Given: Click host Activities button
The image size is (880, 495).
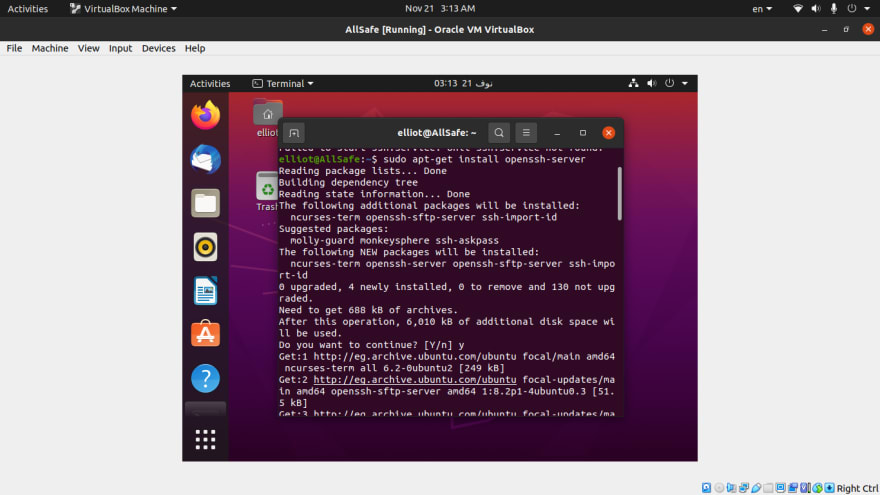Looking at the screenshot, I should pos(28,8).
